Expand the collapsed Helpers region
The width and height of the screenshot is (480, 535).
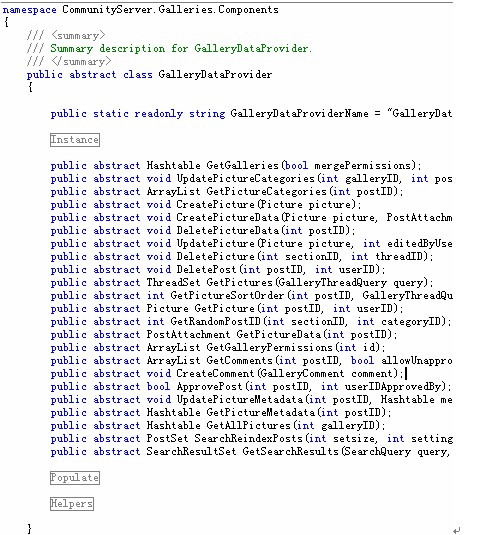coord(72,504)
